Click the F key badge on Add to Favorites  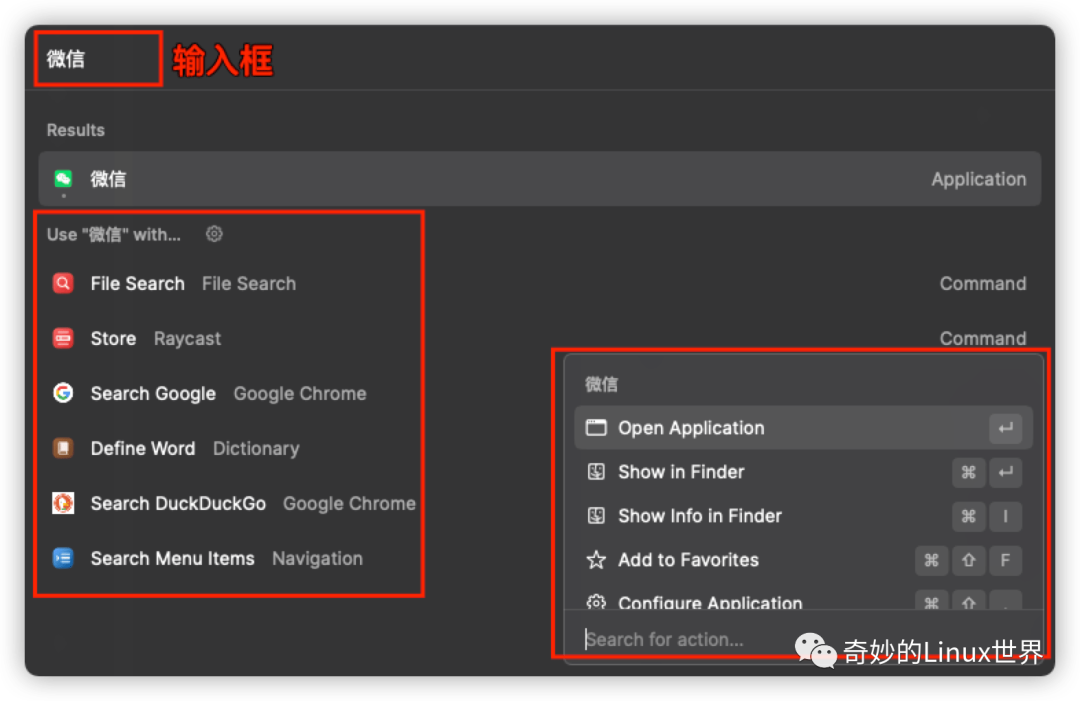pyautogui.click(x=1005, y=560)
